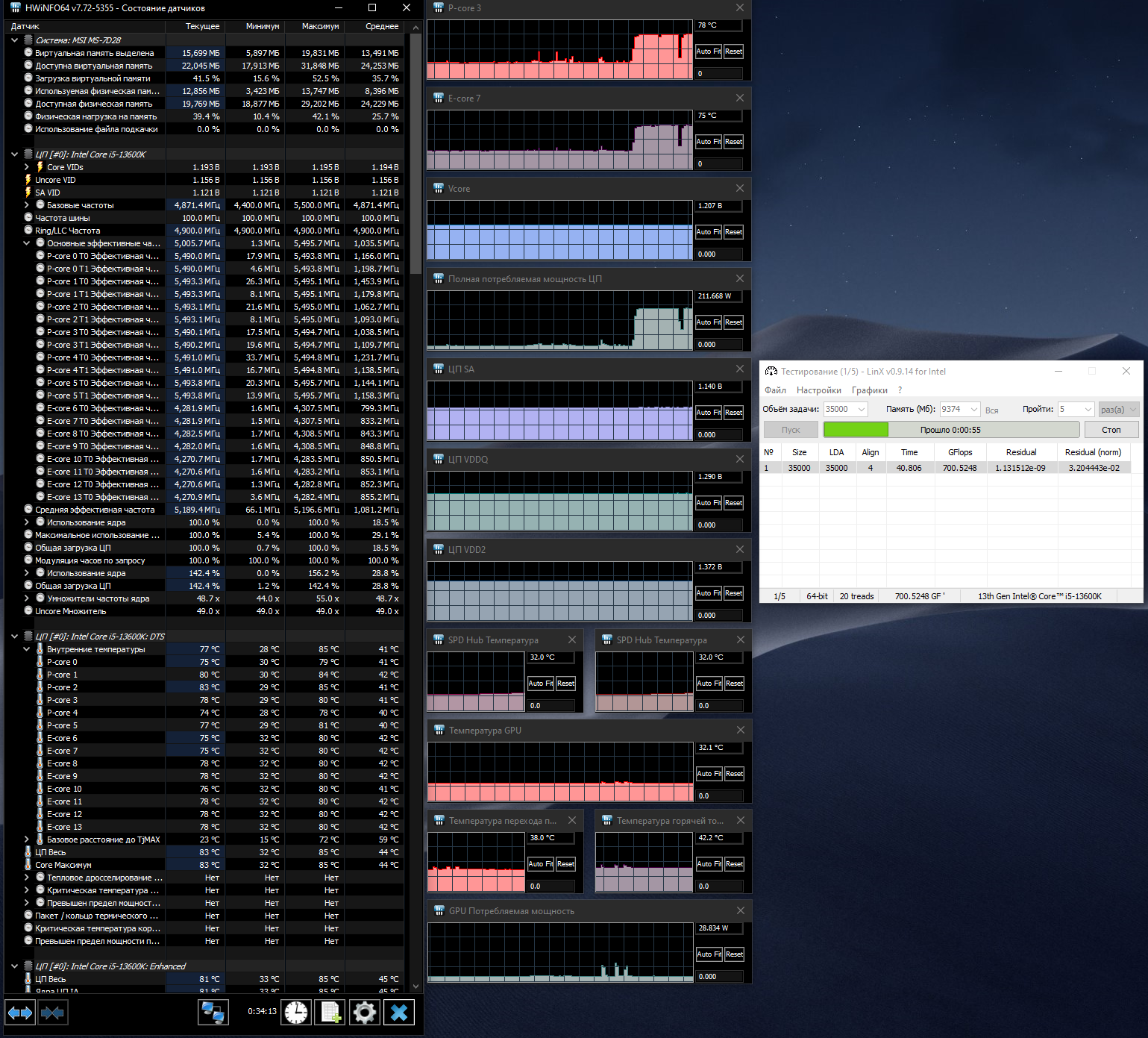Click the ЦП VDD2 graph window icon

439,549
